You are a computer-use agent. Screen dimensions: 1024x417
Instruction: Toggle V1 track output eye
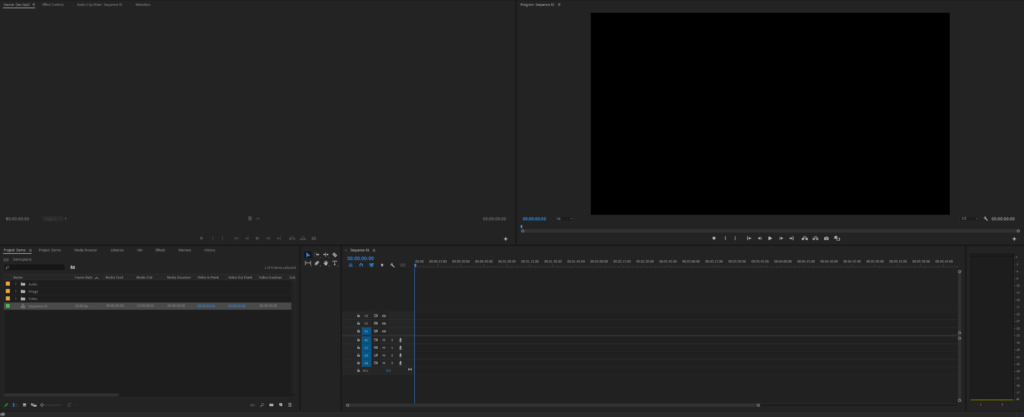click(x=384, y=331)
